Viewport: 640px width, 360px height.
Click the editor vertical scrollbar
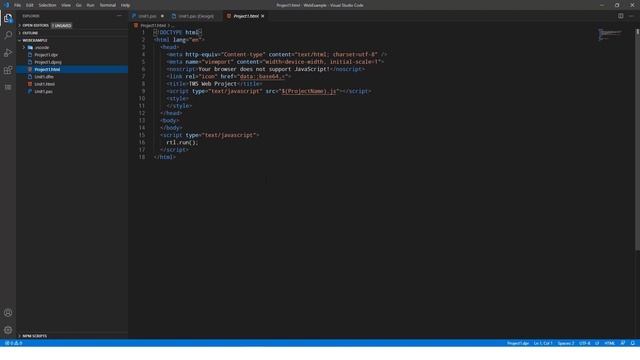point(637,139)
